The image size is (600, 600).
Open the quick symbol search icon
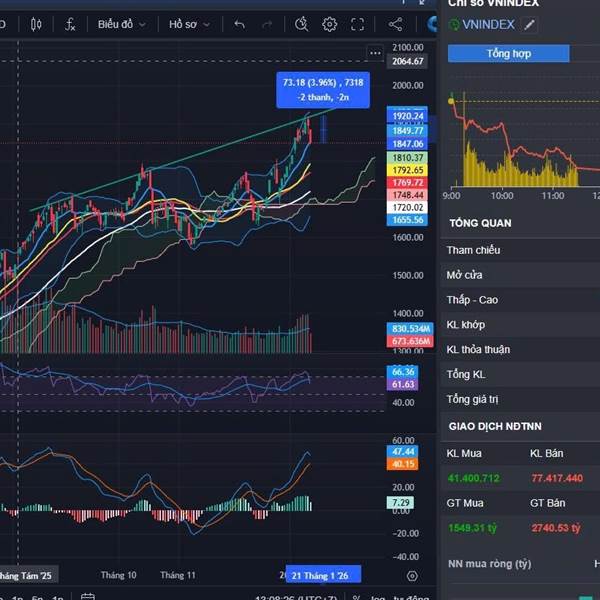pos(302,24)
